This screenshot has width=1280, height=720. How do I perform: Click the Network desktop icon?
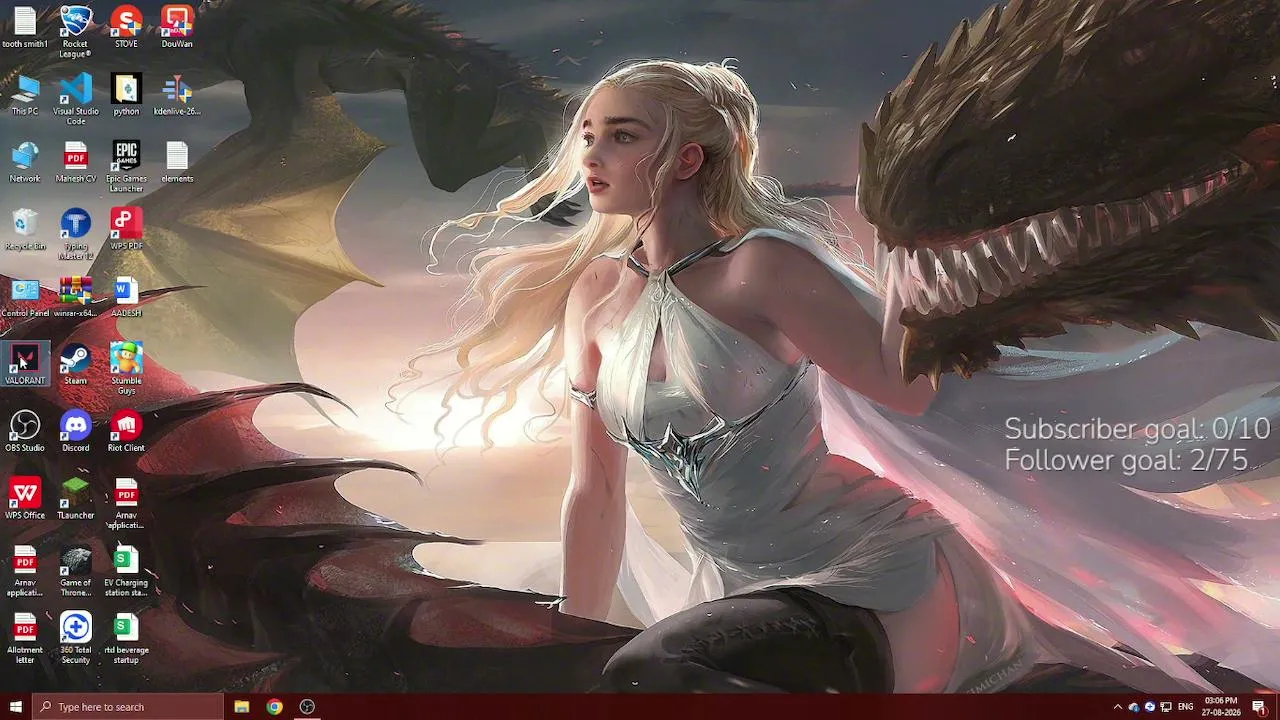click(x=25, y=162)
